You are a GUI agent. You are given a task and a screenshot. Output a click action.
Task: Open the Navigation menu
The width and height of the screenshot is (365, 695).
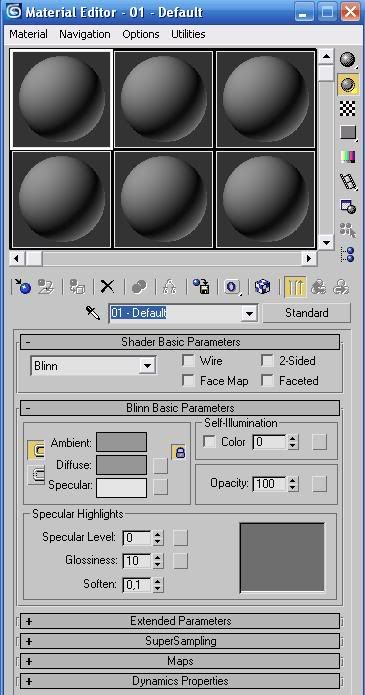coord(85,34)
